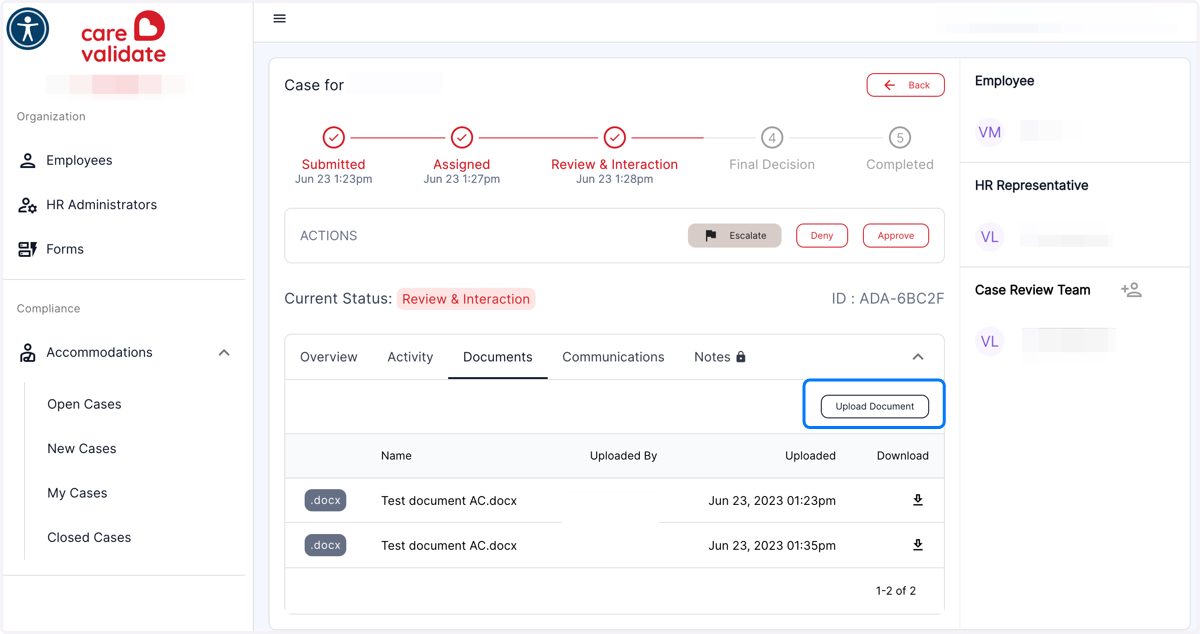Click the add team member icon
The width and height of the screenshot is (1200, 634).
coord(1131,290)
